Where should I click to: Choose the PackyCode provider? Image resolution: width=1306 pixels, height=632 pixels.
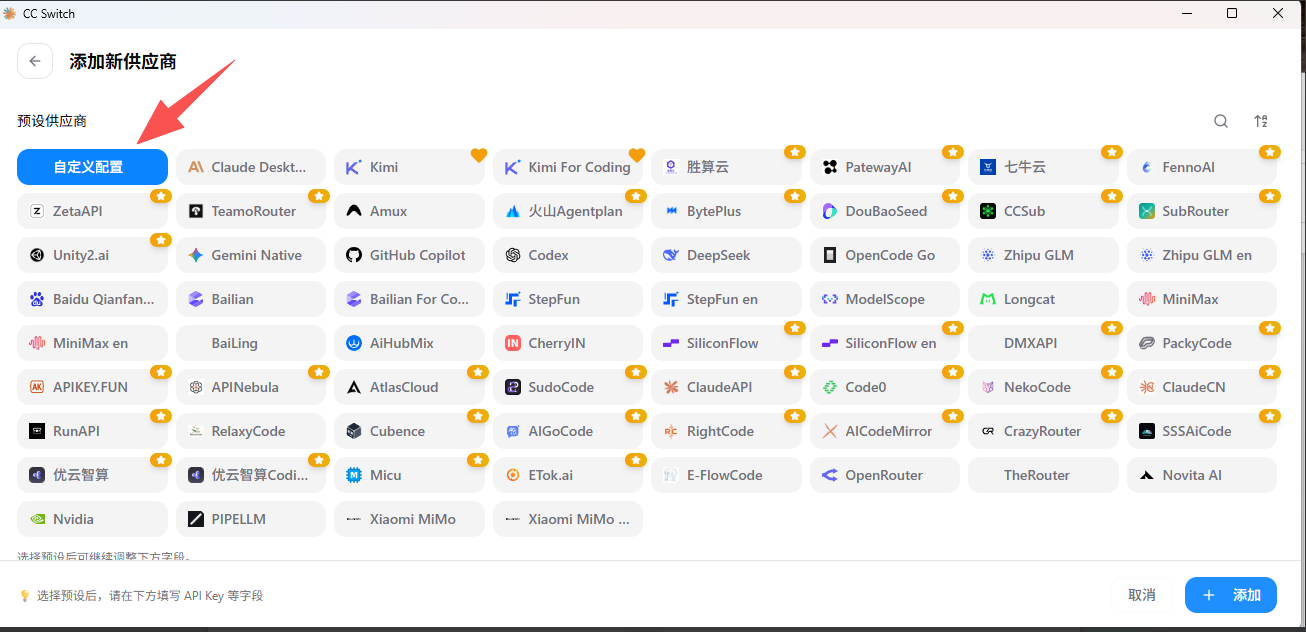[x=1202, y=343]
